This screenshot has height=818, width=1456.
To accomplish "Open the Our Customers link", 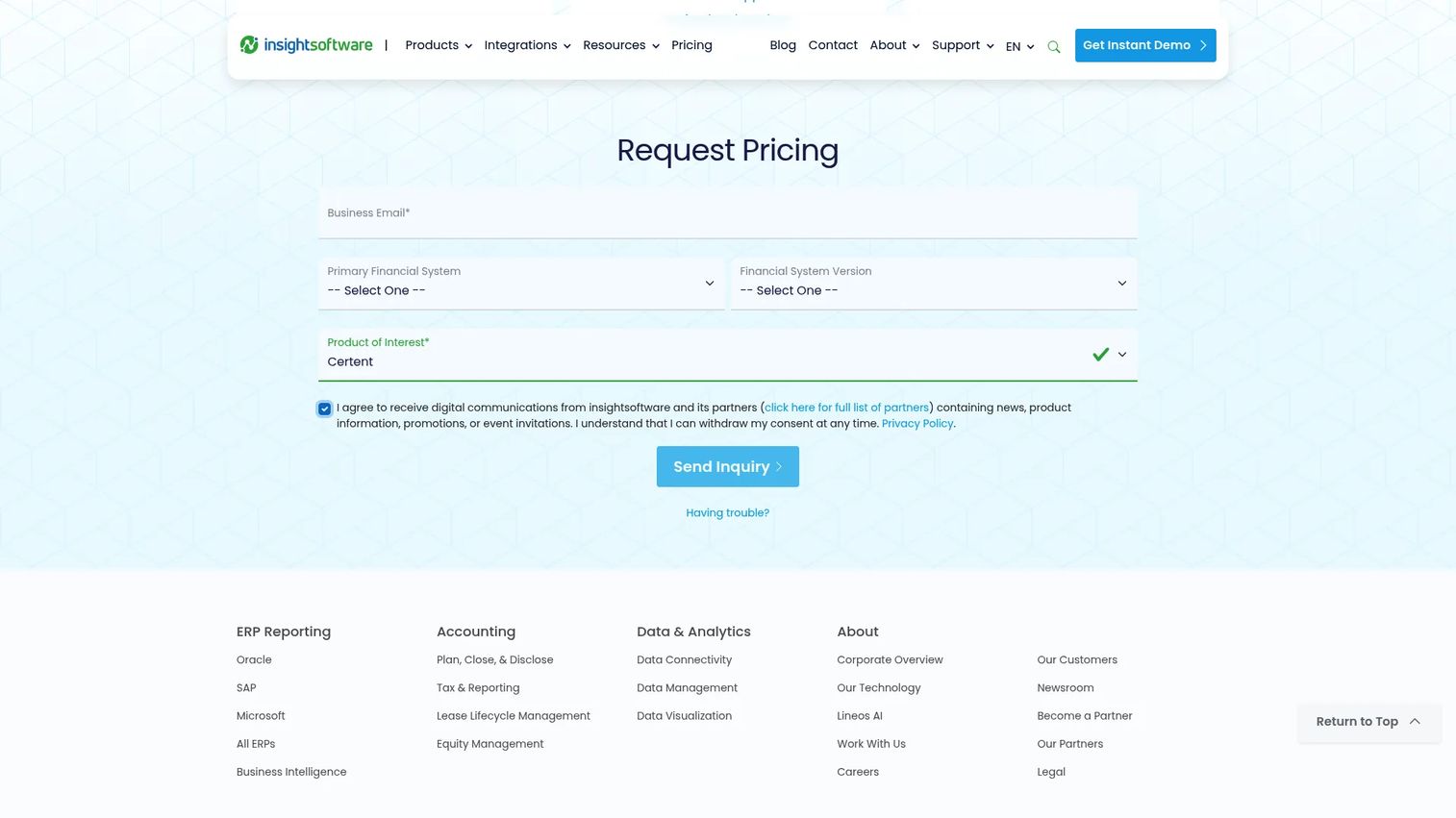I will (1077, 659).
